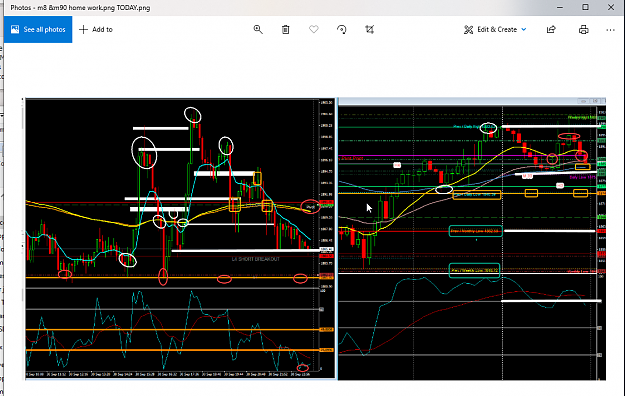Rotate the photo

[x=342, y=30]
